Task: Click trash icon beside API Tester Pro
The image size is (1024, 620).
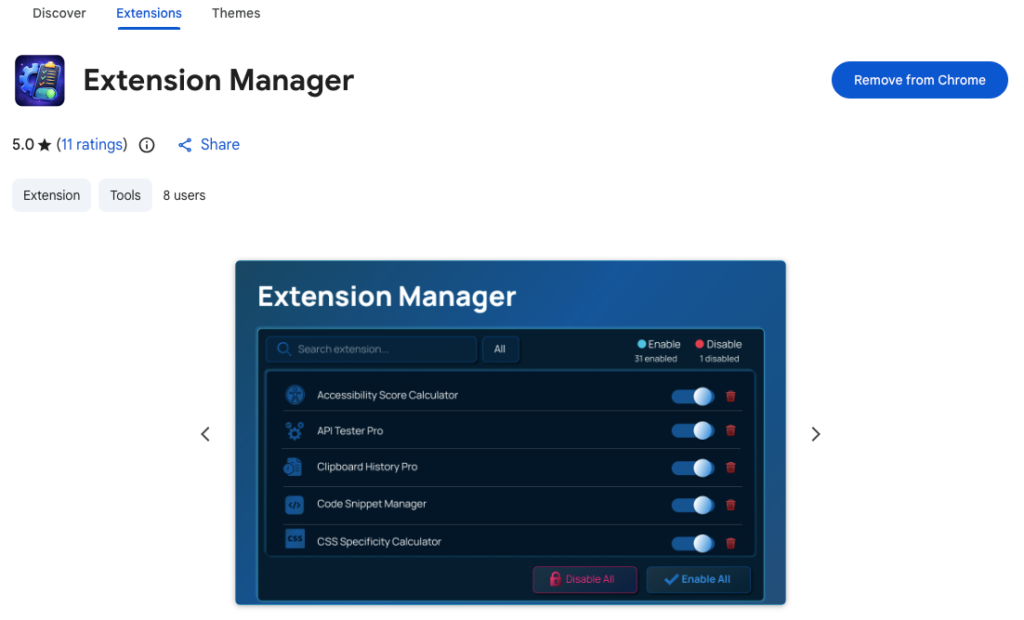Action: pos(730,431)
